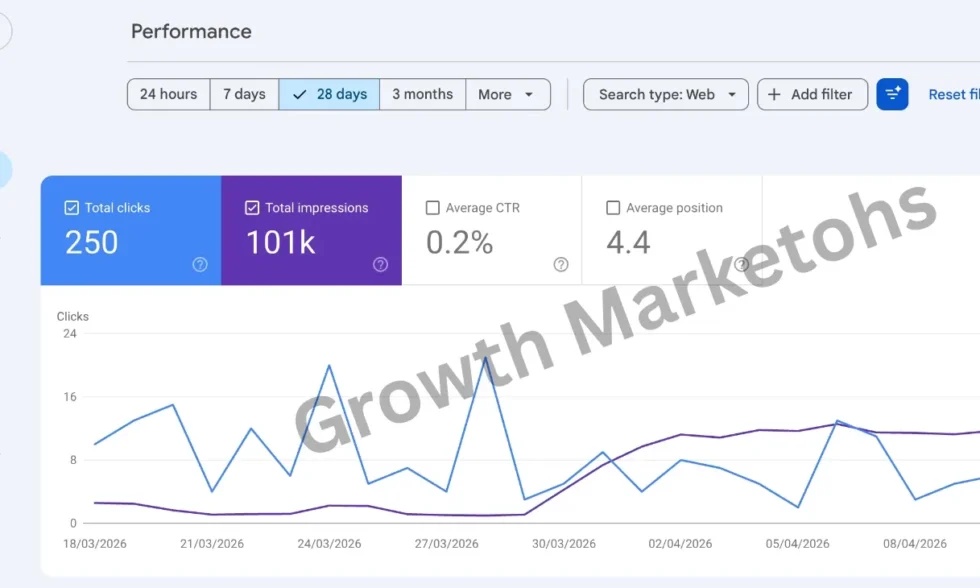Screen dimensions: 980x588
Task: Switch to the 3 months date range
Action: 423,93
